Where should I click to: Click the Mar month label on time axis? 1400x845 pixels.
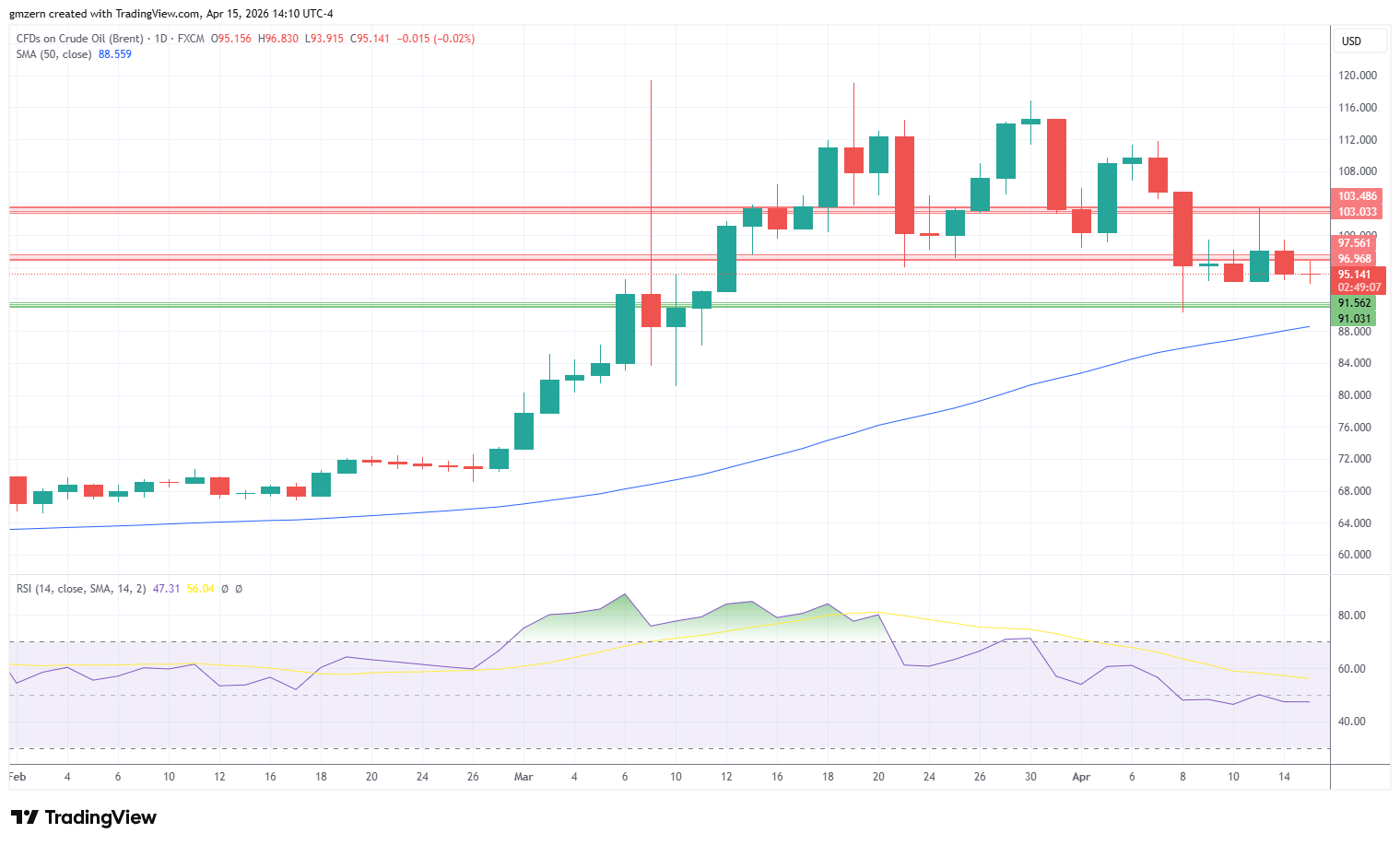(x=524, y=777)
